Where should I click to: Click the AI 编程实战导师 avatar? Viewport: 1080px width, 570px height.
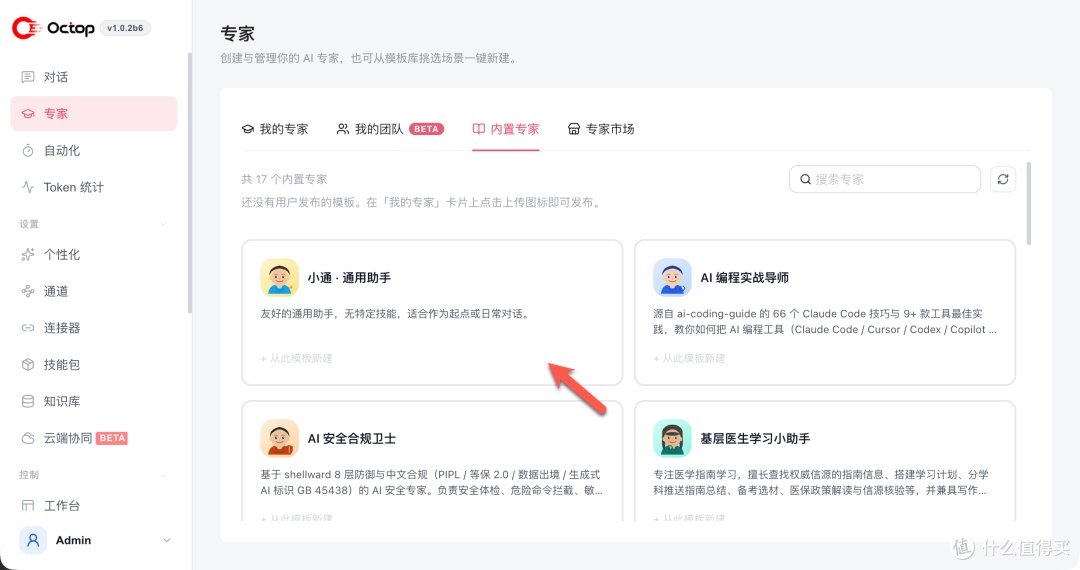coord(672,277)
